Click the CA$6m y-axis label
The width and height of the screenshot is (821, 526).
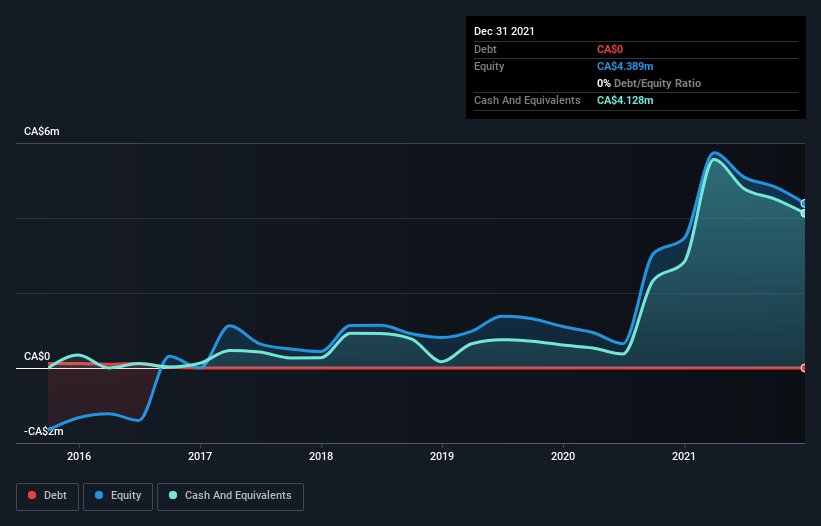point(42,131)
